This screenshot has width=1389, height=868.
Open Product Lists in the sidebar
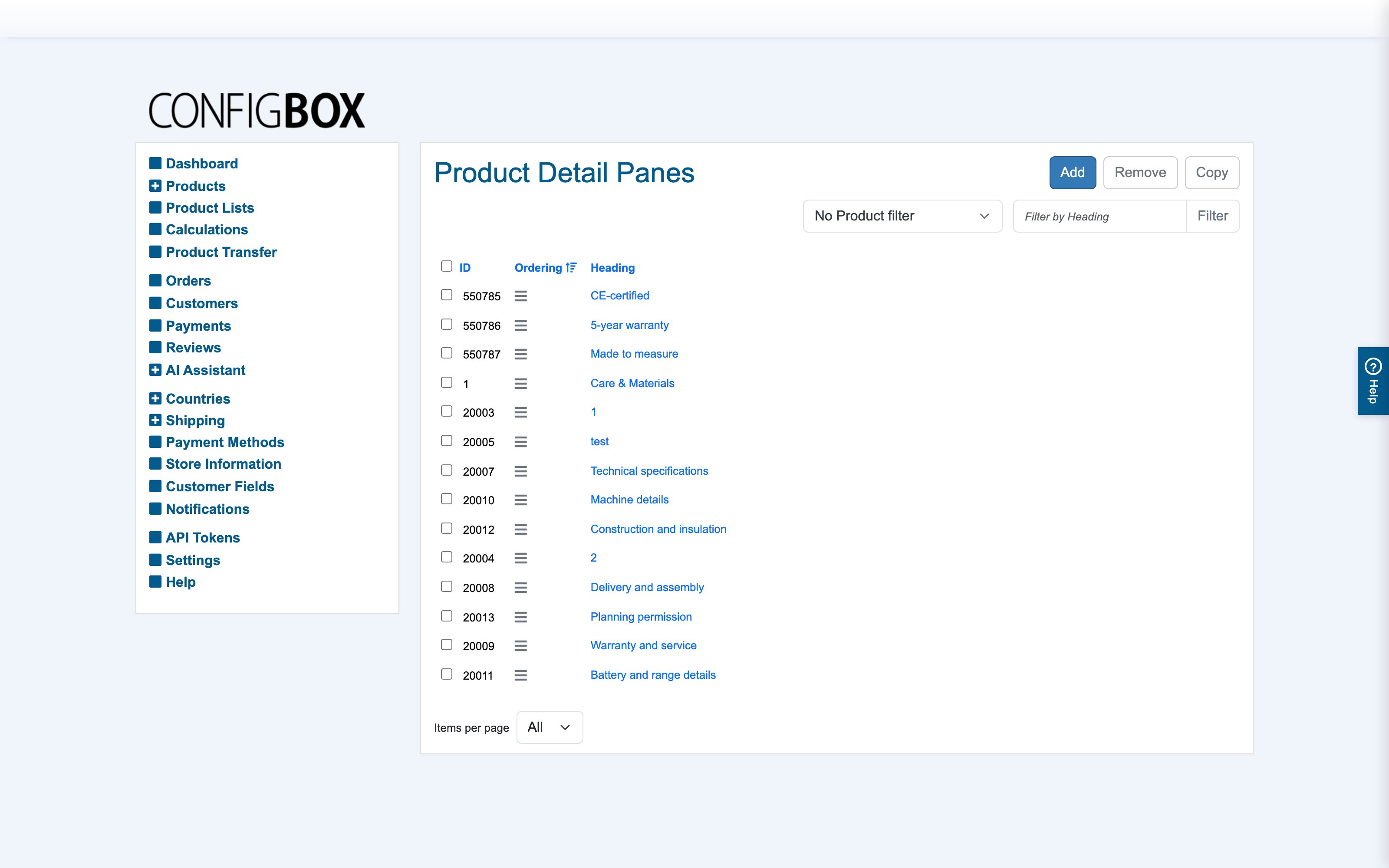click(x=210, y=208)
